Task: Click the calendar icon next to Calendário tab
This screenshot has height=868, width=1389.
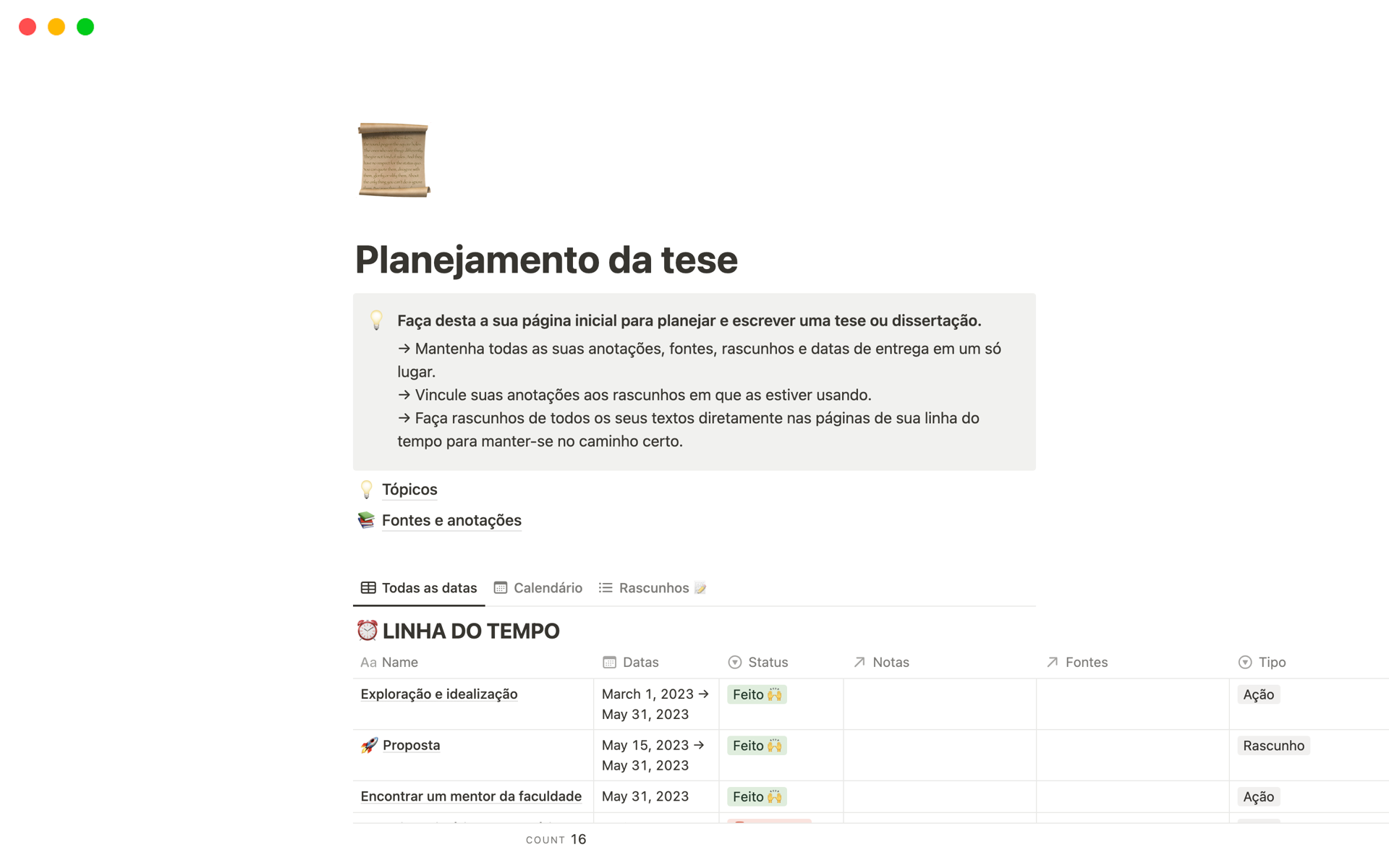Action: pyautogui.click(x=500, y=587)
